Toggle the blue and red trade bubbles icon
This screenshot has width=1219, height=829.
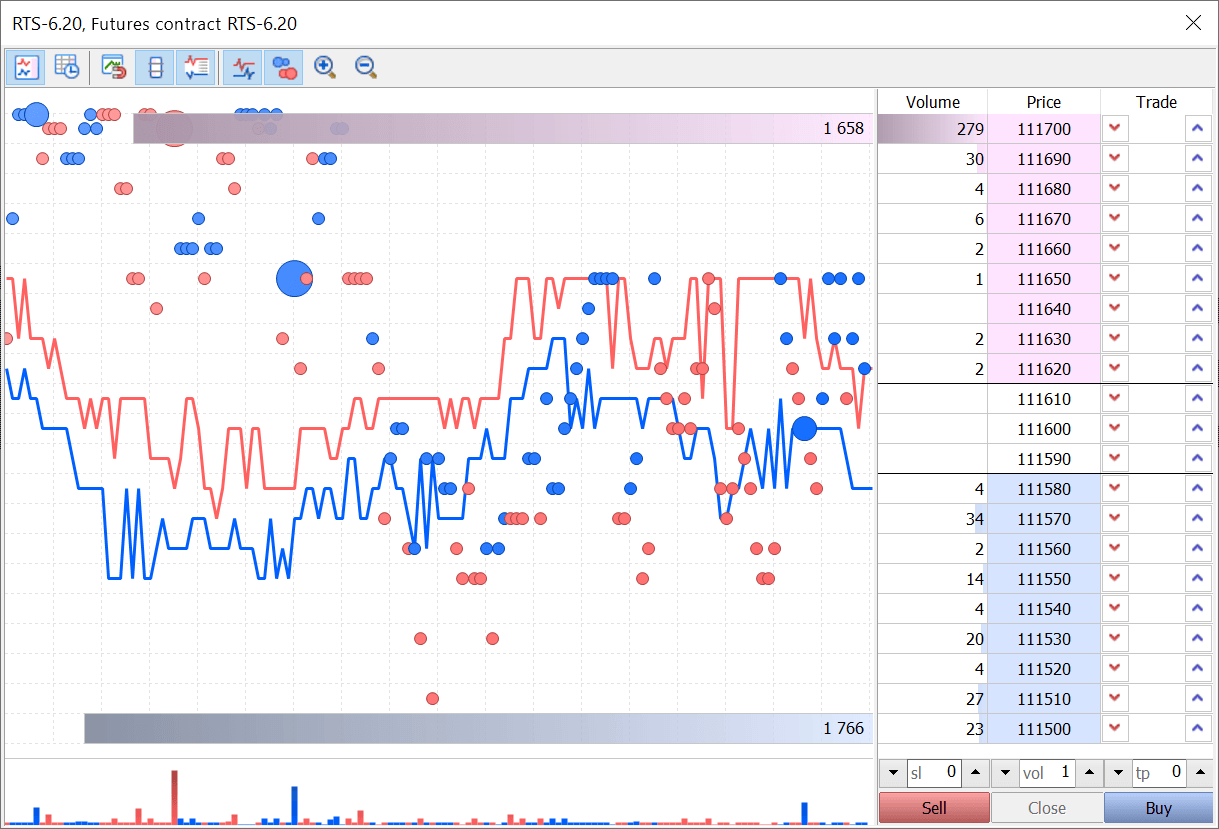[284, 67]
